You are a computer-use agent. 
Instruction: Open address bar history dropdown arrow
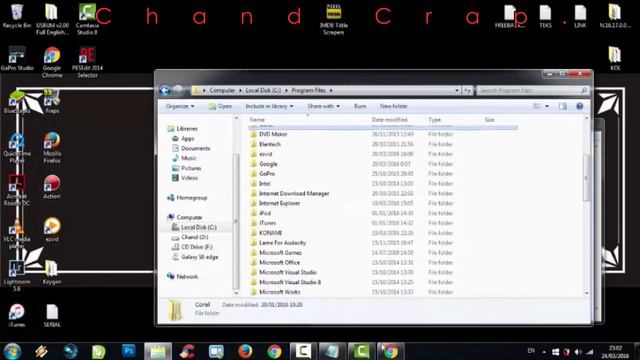[457, 90]
